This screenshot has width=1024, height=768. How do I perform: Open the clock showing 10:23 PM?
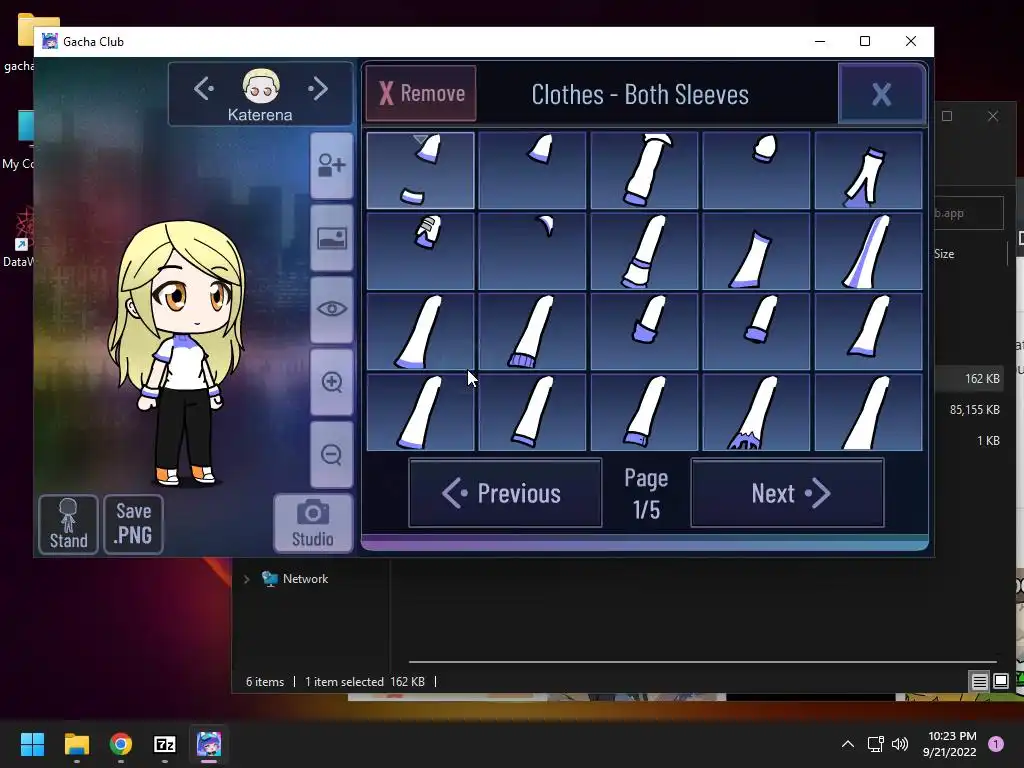[x=950, y=744]
